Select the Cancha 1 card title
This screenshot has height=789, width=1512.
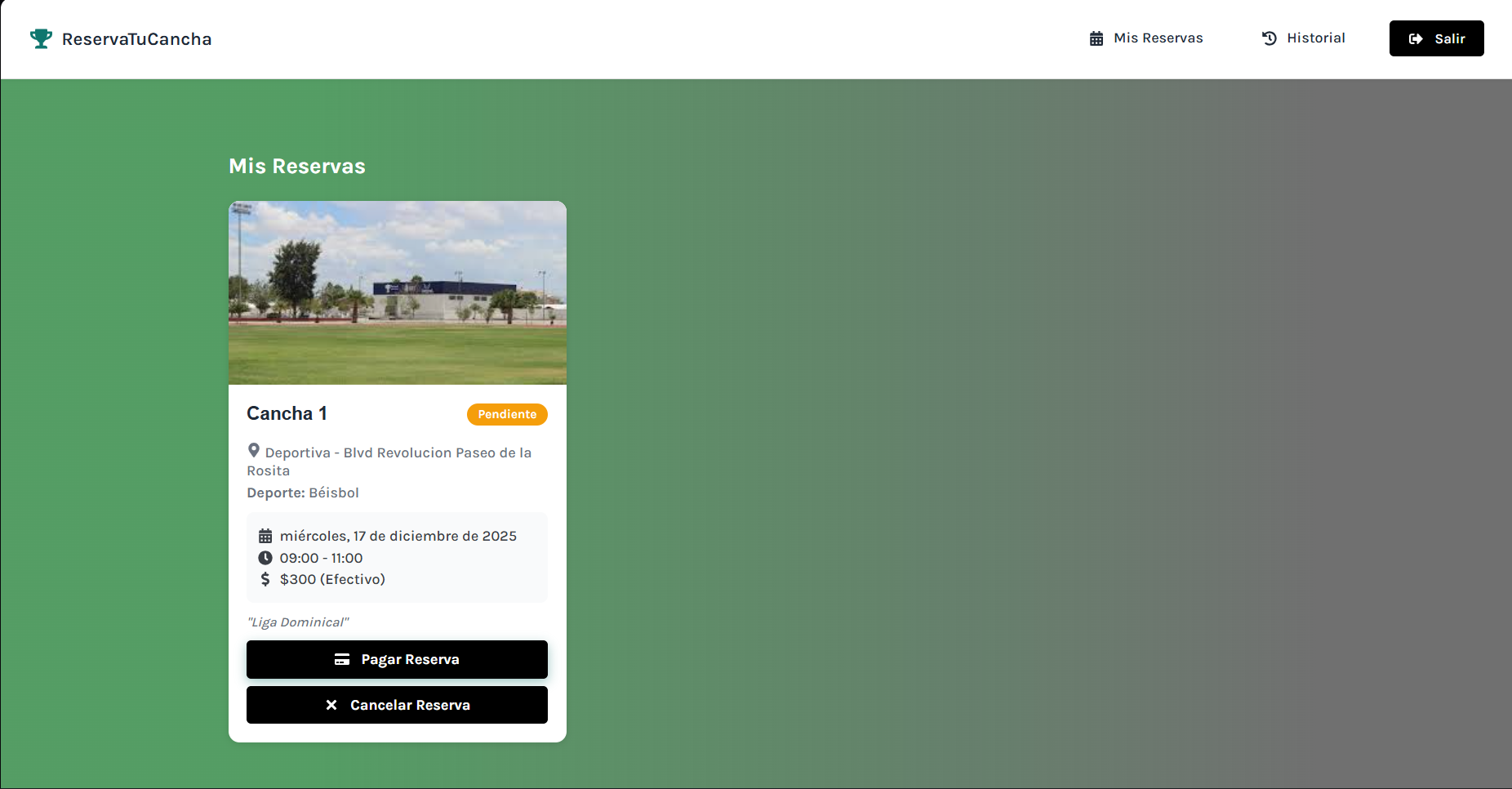pos(287,413)
